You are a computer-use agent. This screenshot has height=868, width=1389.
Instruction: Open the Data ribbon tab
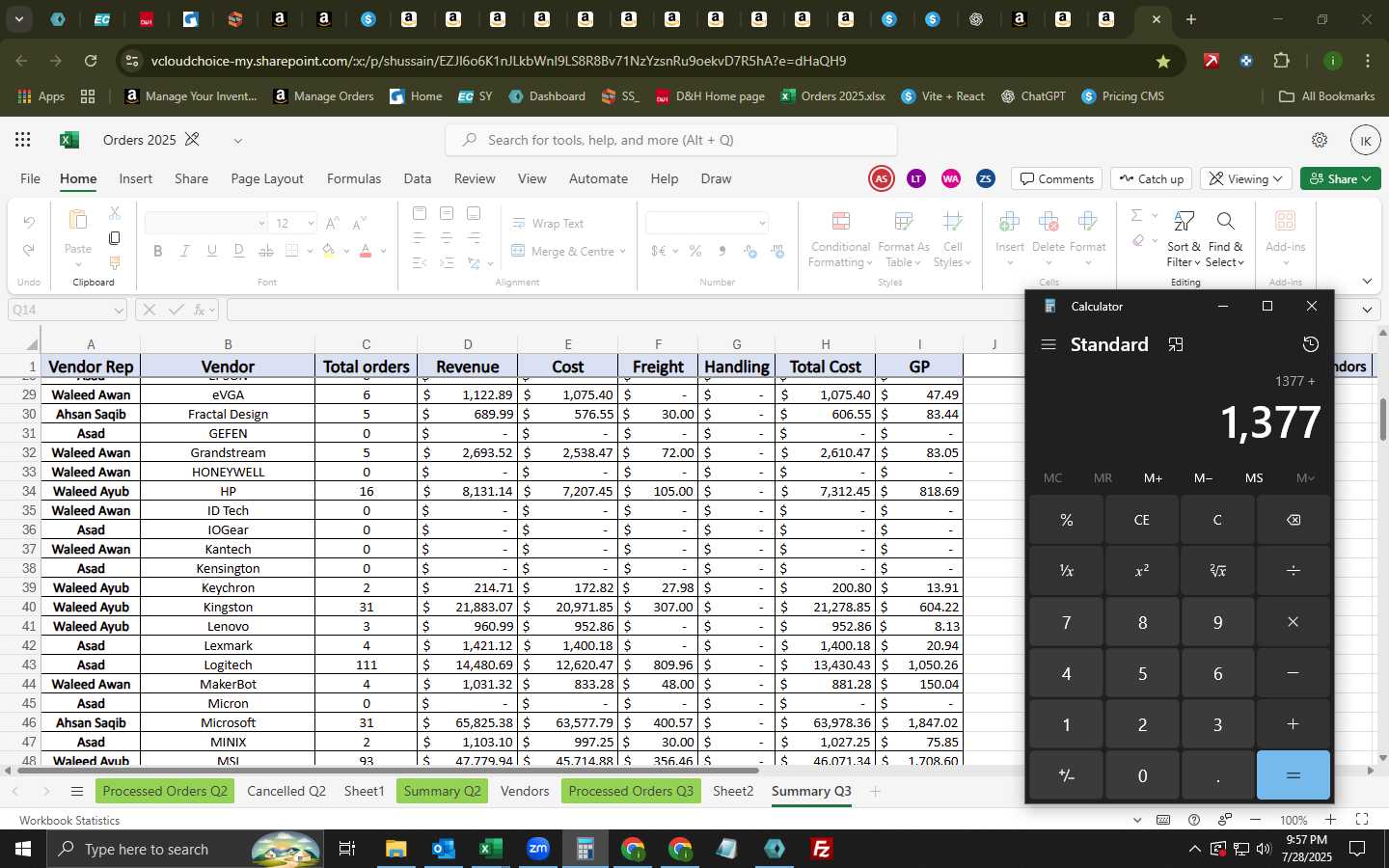point(417,178)
